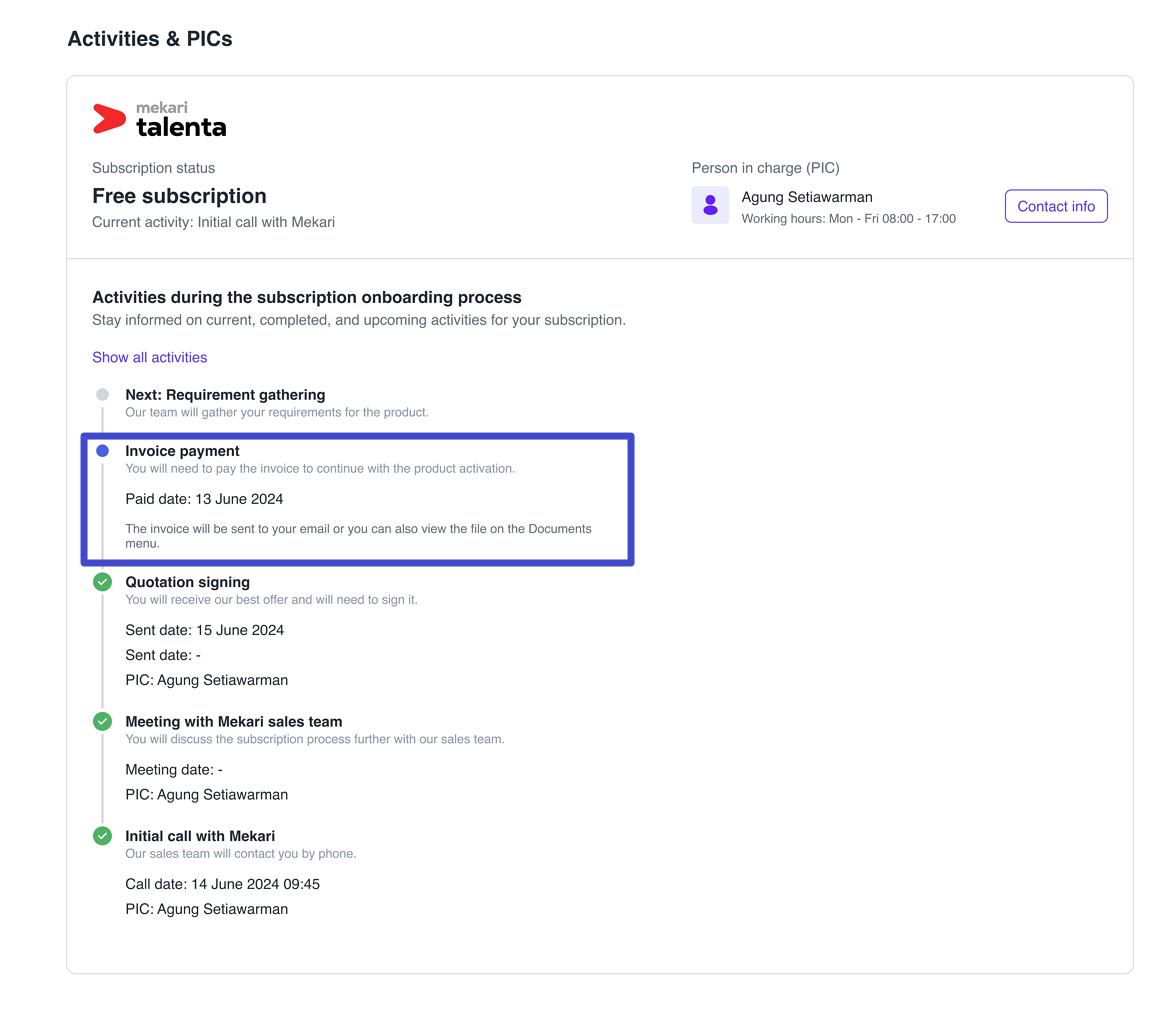1160x1009 pixels.
Task: Click the talenta wordmark text
Action: pyautogui.click(x=181, y=127)
